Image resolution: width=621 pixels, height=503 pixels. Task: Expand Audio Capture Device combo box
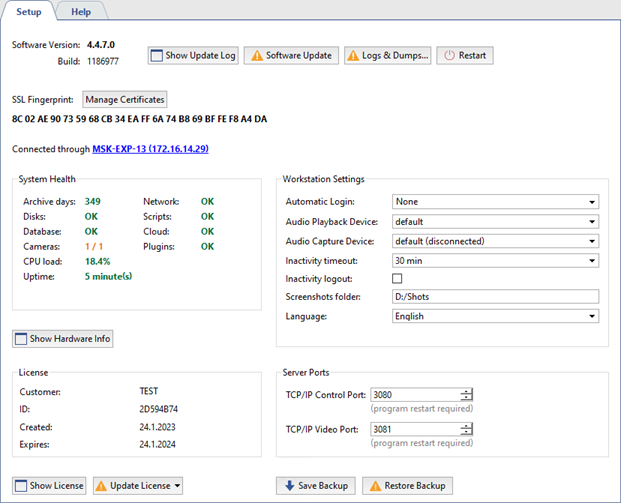(495, 241)
